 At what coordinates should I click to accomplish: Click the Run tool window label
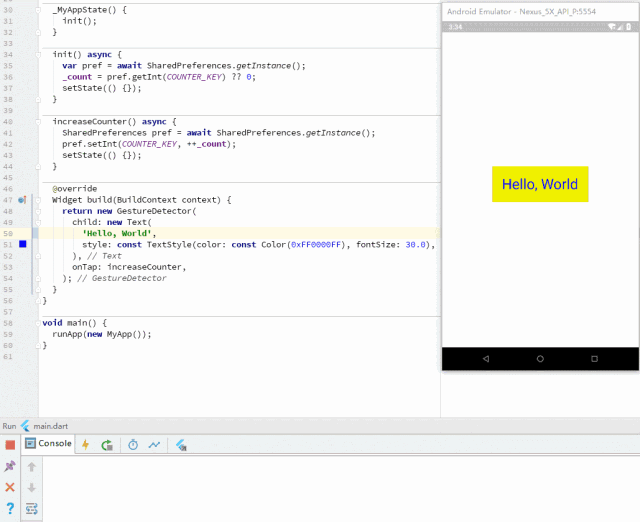9,426
